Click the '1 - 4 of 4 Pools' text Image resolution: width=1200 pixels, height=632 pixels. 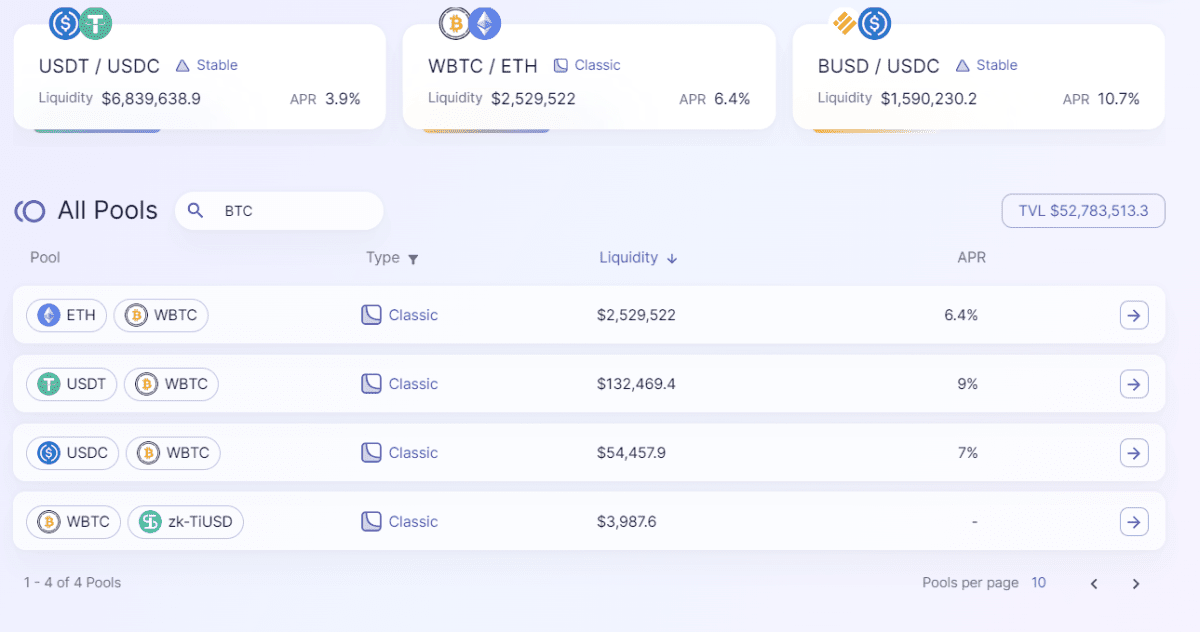click(72, 583)
